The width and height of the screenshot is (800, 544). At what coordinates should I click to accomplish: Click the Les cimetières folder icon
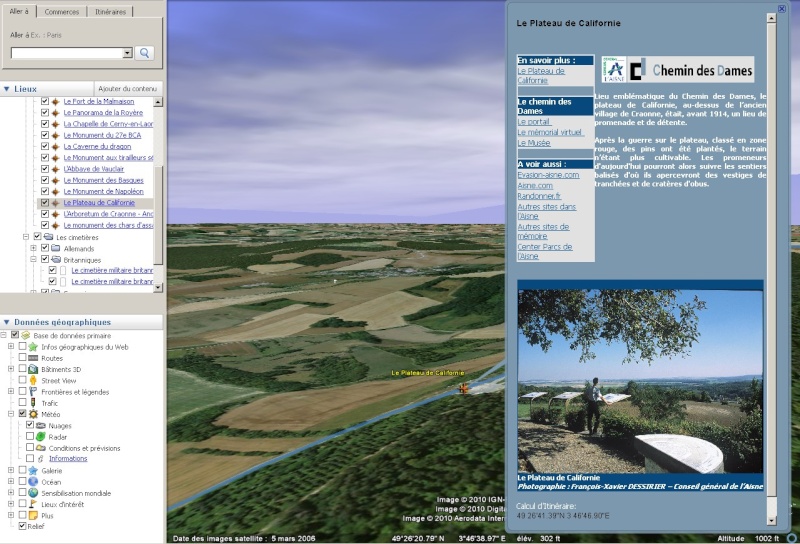pyautogui.click(x=48, y=237)
